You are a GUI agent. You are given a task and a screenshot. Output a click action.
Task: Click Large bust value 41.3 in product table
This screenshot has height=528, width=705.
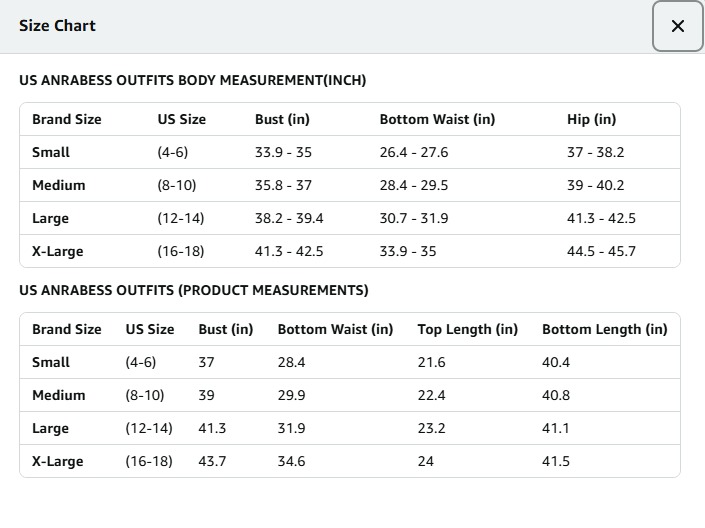pyautogui.click(x=212, y=428)
